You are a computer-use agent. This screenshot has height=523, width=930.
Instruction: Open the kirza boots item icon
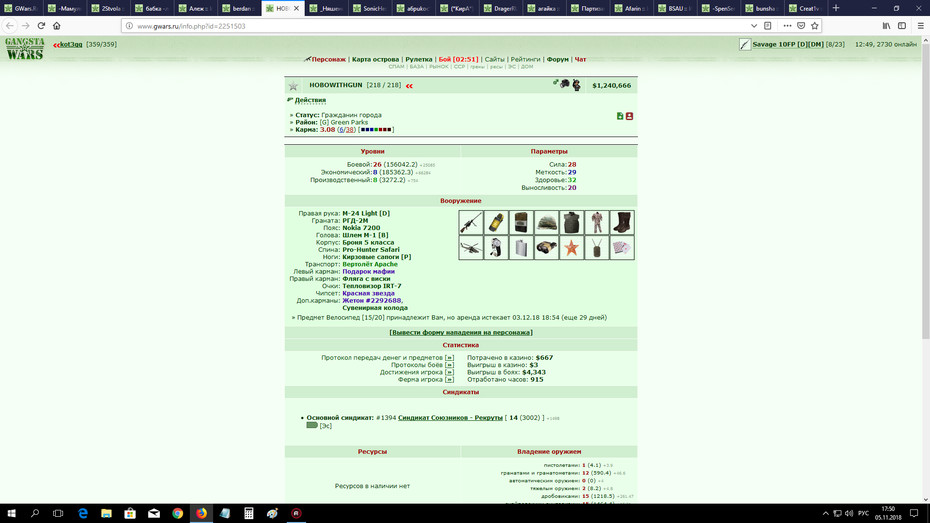point(622,222)
